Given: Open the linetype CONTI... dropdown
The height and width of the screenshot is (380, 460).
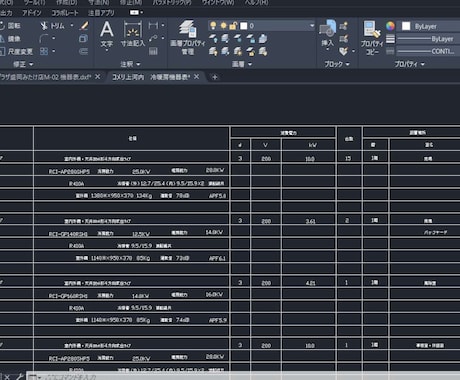Looking at the screenshot, I should coord(429,51).
